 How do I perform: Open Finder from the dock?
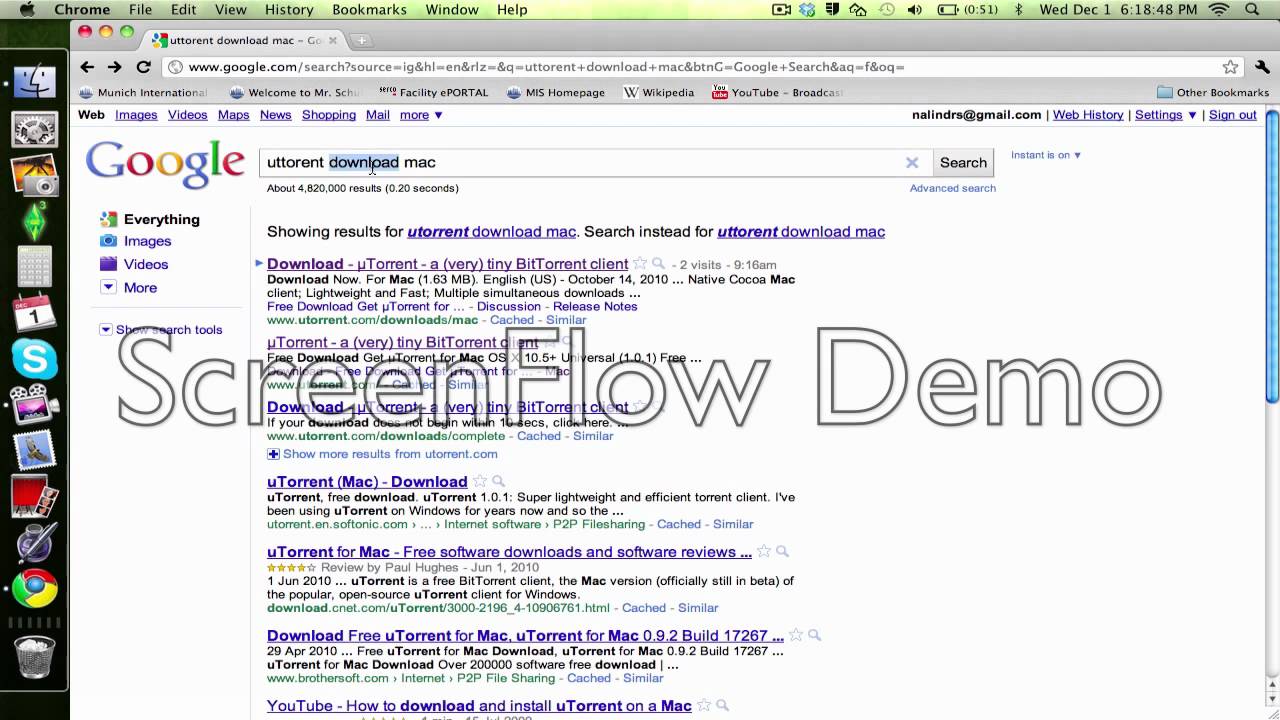click(x=34, y=80)
